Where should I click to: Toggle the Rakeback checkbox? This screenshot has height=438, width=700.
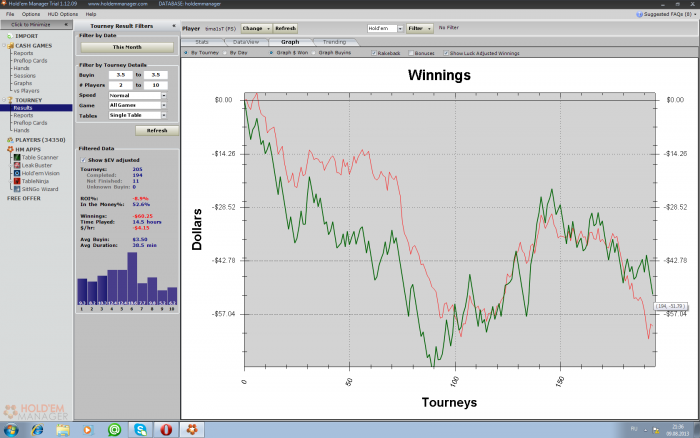(x=374, y=53)
